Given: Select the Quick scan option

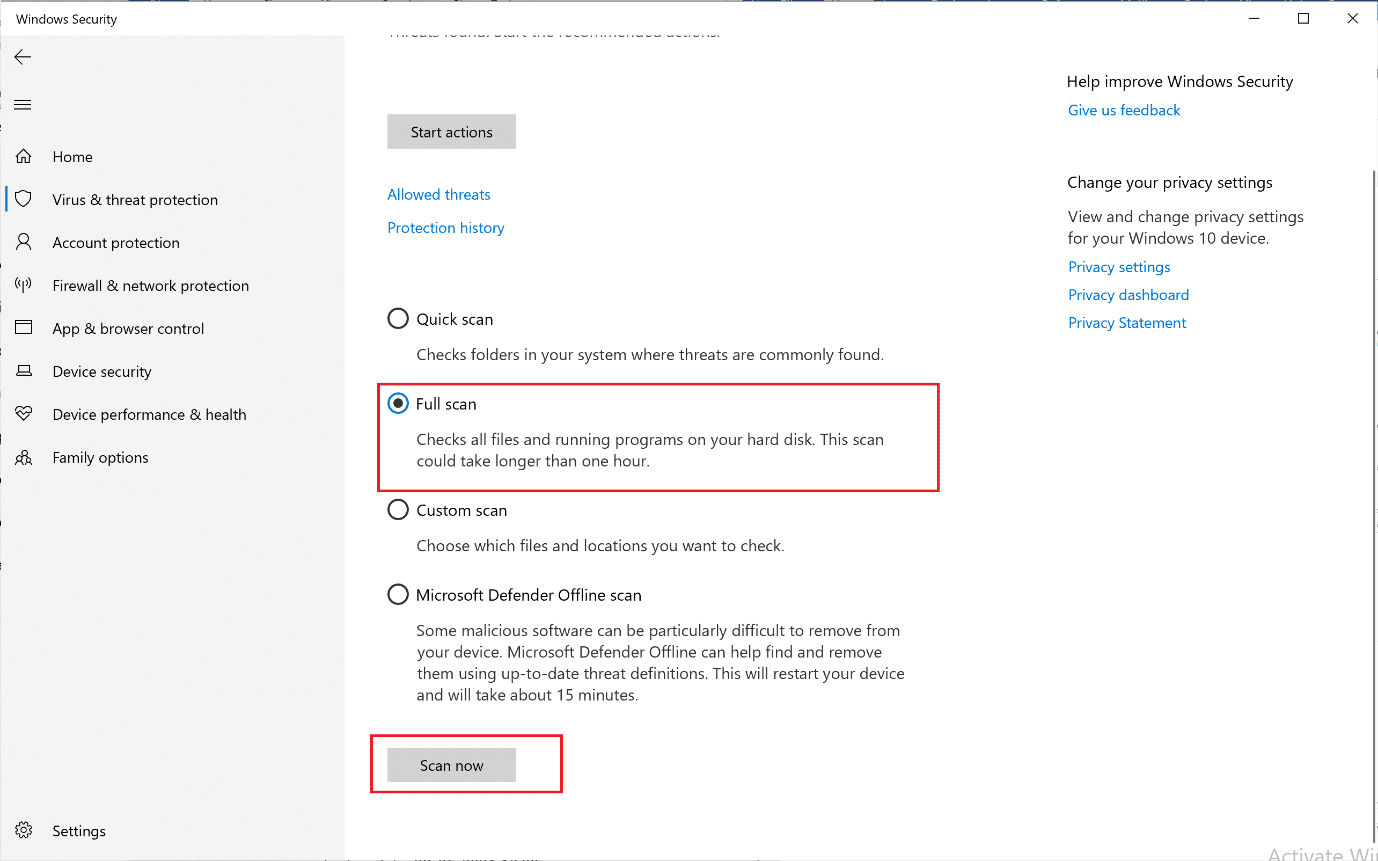Looking at the screenshot, I should pyautogui.click(x=397, y=318).
